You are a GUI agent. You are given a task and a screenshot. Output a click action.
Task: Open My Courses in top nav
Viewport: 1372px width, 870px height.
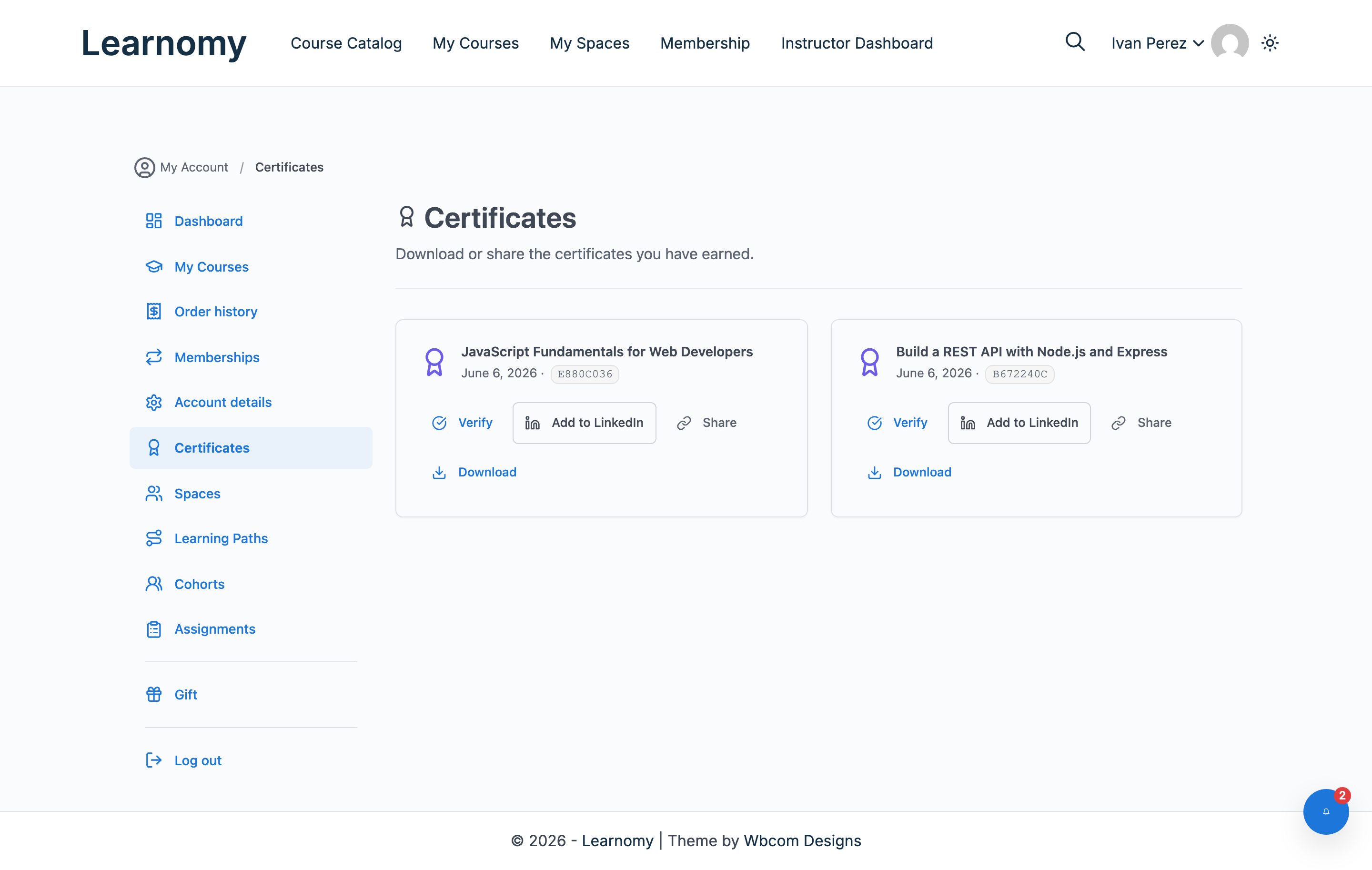475,43
